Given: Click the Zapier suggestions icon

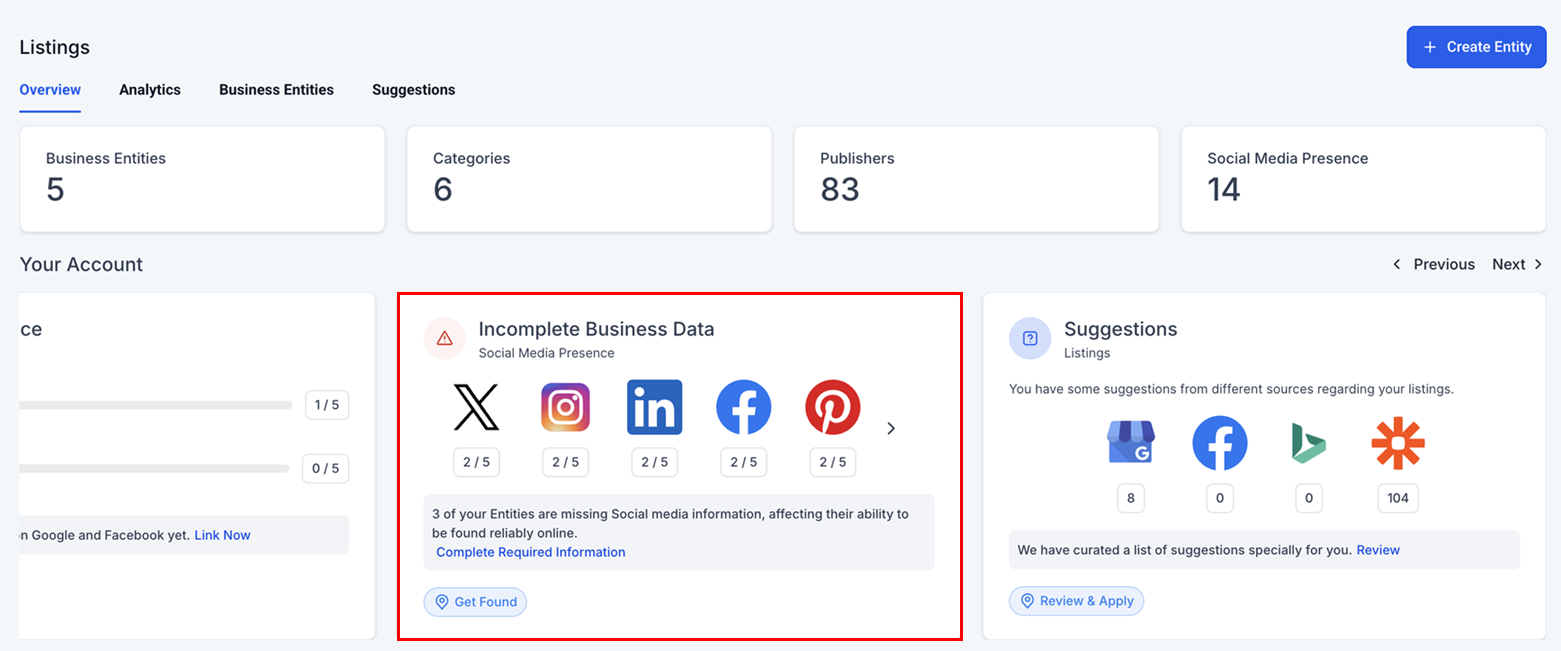Looking at the screenshot, I should coord(1397,443).
